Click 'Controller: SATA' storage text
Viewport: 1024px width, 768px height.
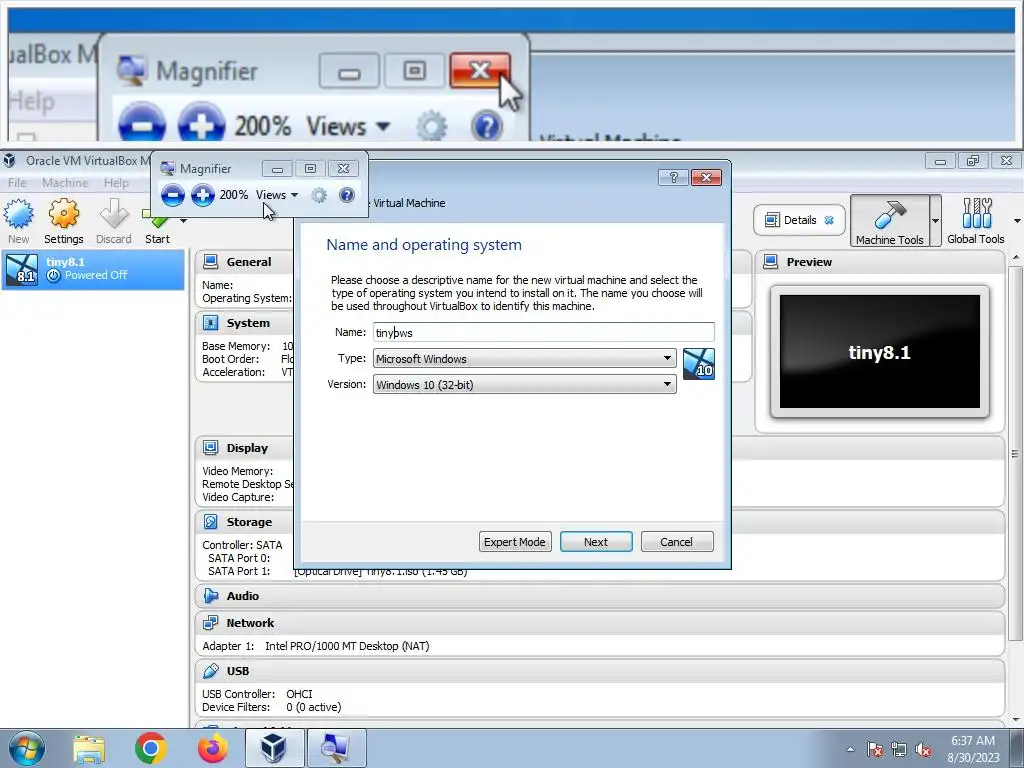pos(242,545)
